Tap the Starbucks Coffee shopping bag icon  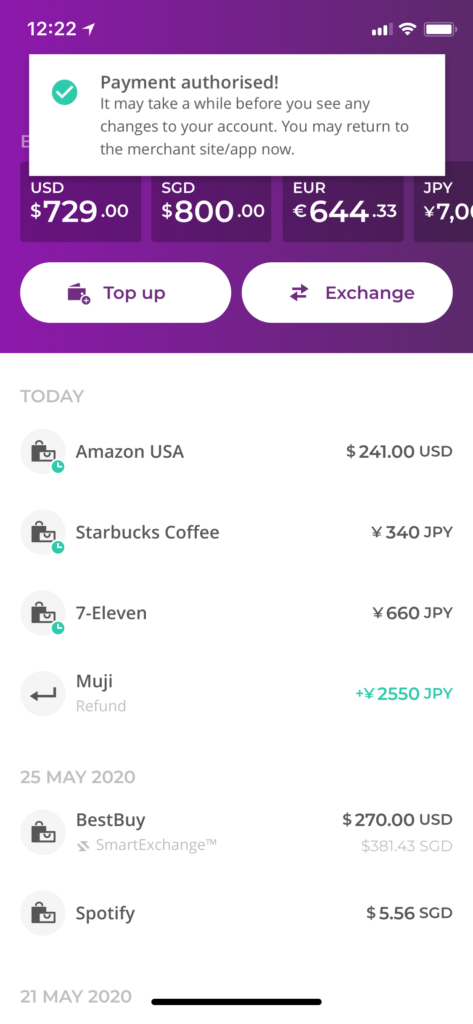coord(43,532)
